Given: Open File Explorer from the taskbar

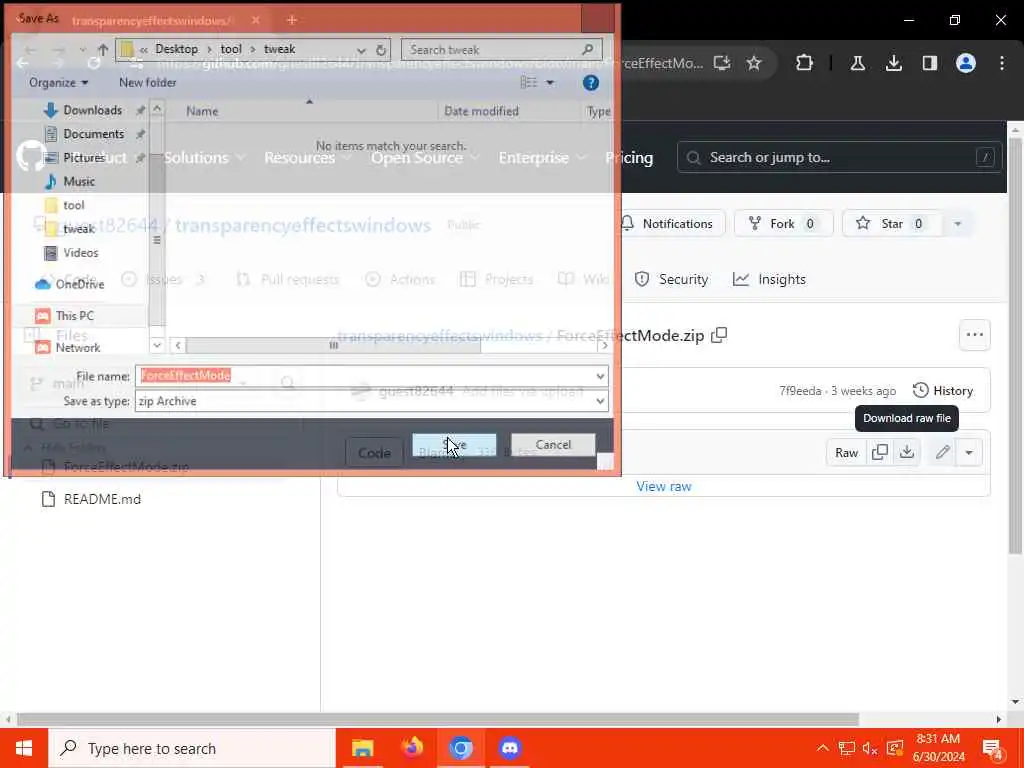Looking at the screenshot, I should 362,748.
